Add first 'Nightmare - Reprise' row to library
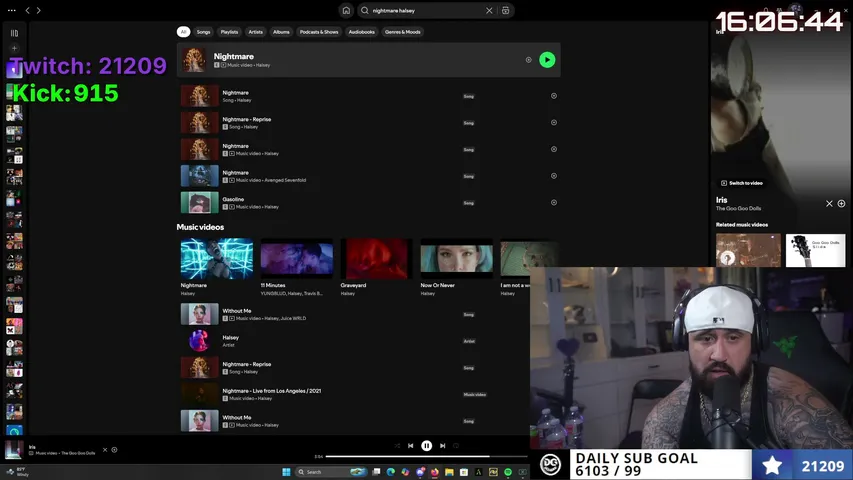Screen dimensions: 853x480 pyautogui.click(x=554, y=122)
